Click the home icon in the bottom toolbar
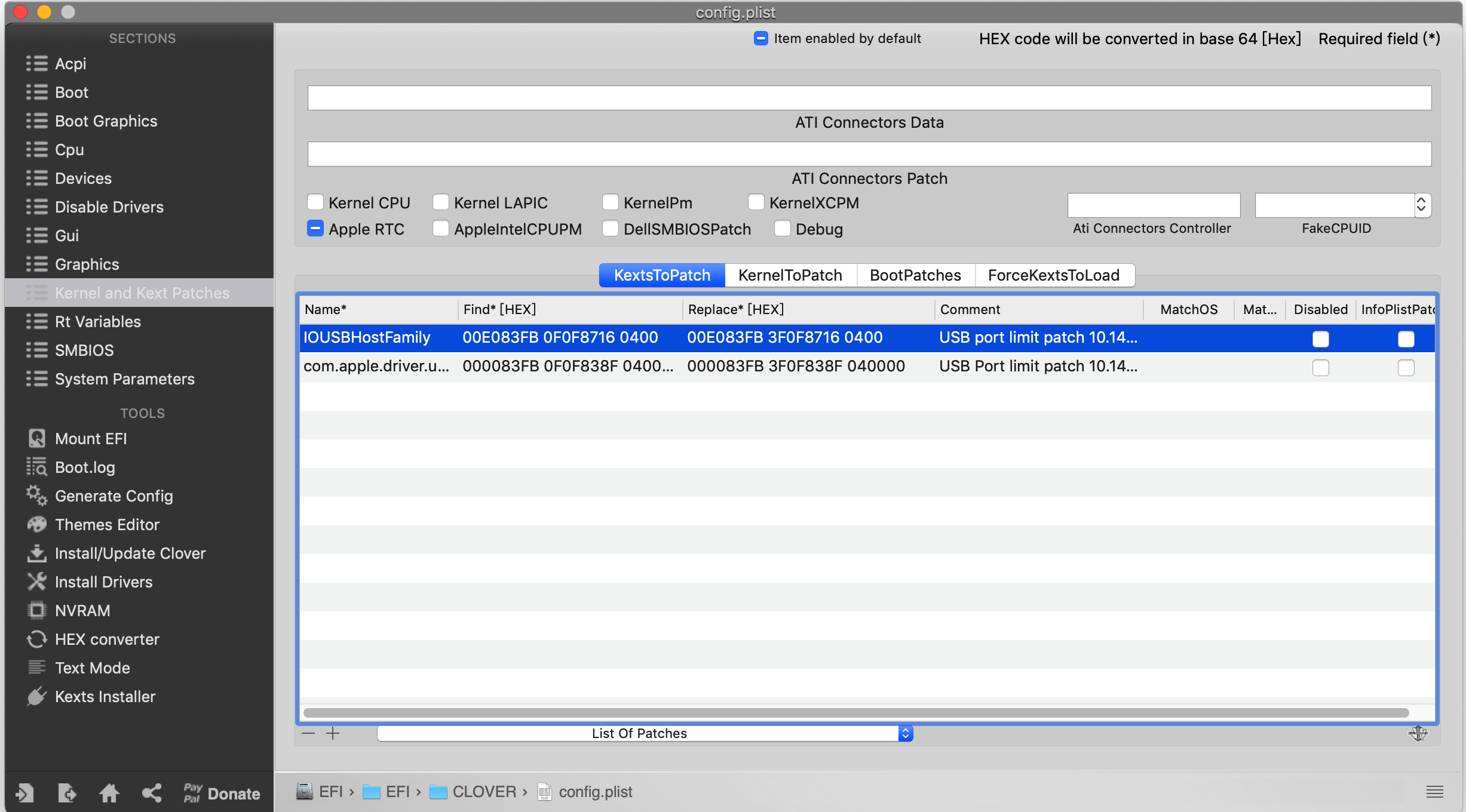The height and width of the screenshot is (812, 1466). [109, 793]
